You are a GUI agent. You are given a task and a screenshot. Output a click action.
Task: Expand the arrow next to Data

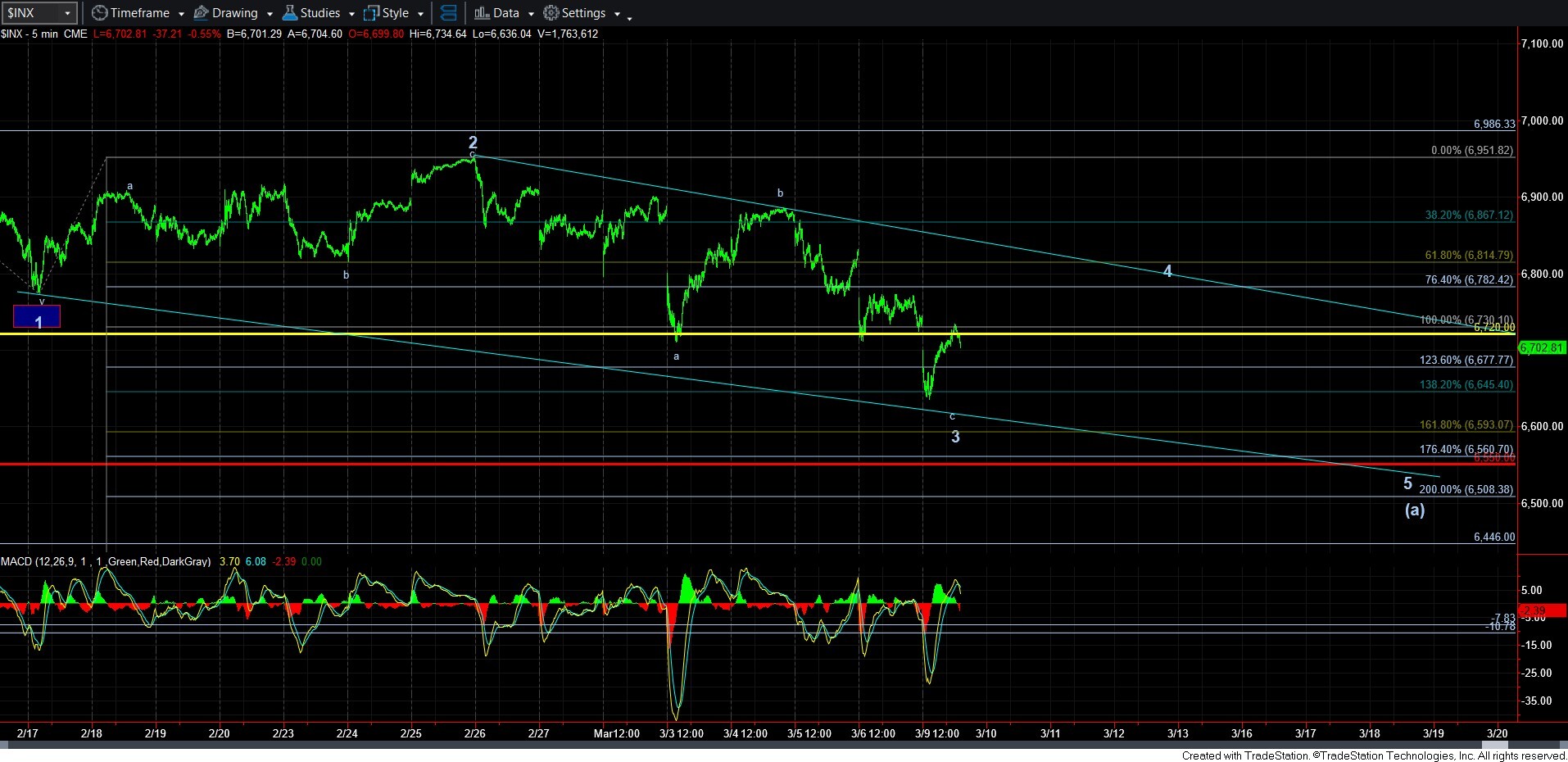point(531,14)
